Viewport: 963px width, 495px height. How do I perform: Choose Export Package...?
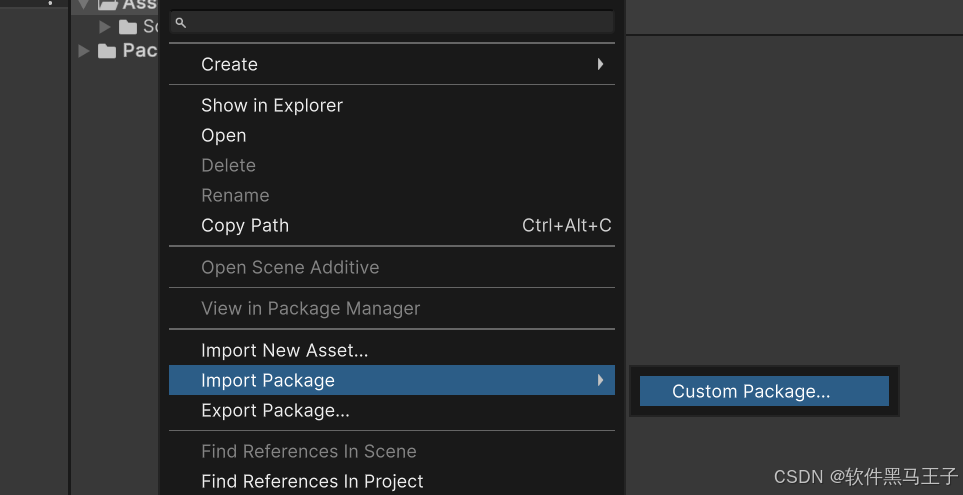pos(275,410)
